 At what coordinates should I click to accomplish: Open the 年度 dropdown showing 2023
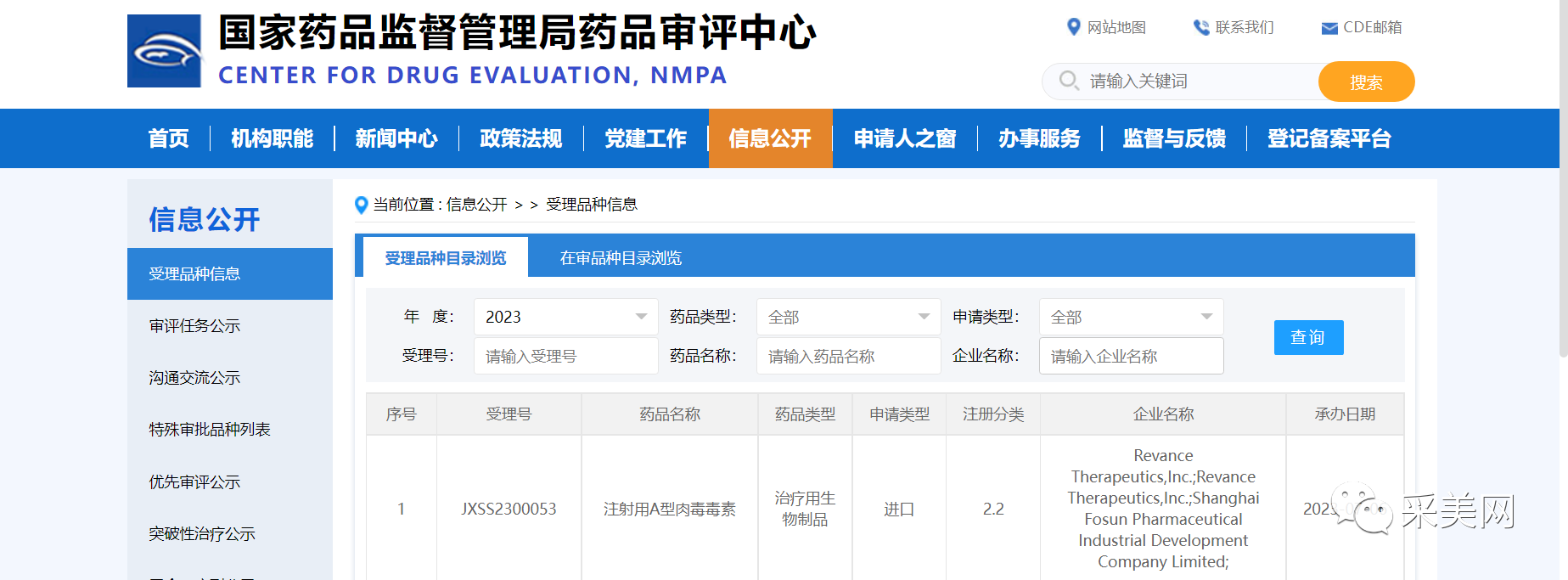(x=565, y=317)
